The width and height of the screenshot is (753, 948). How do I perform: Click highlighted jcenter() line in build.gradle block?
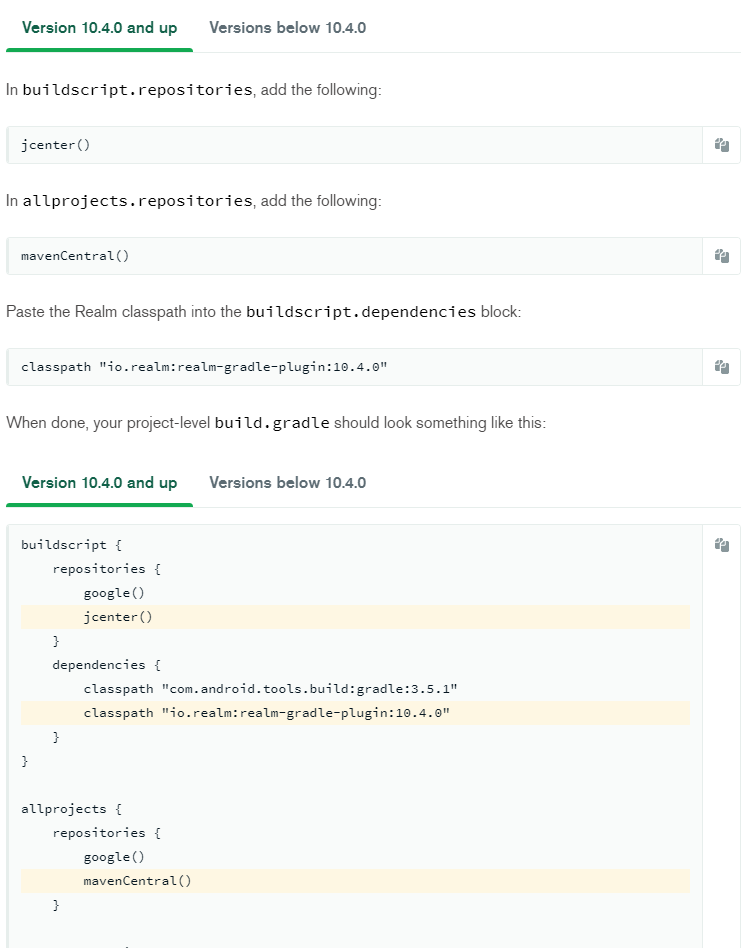point(118,617)
